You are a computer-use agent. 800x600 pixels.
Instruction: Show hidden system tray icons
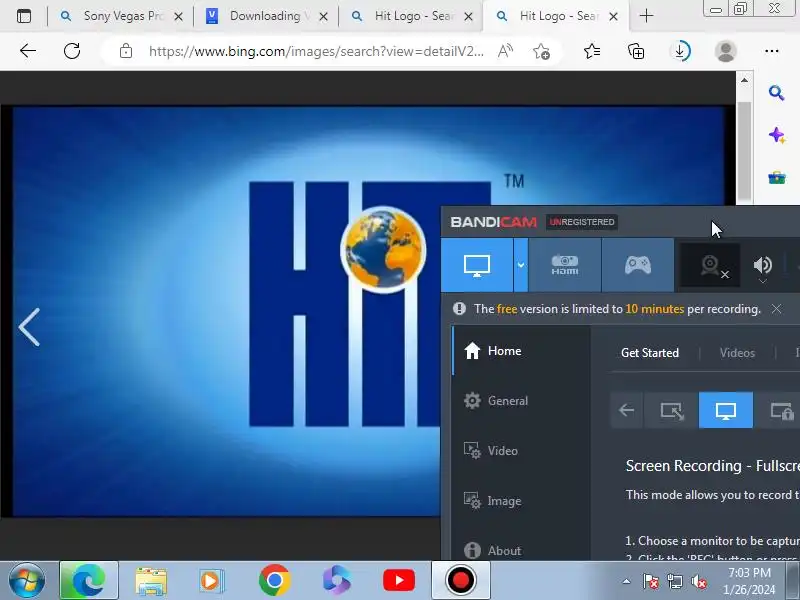[x=627, y=582]
